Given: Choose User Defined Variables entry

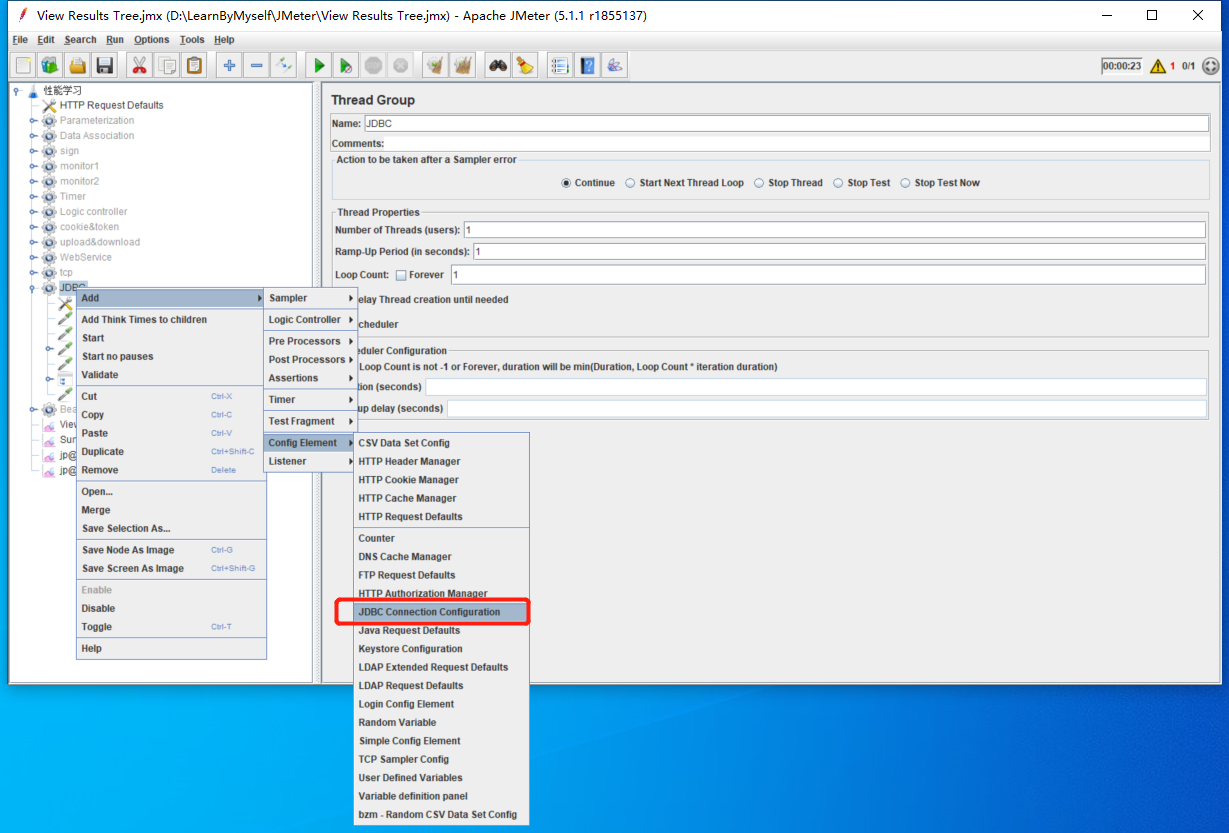Looking at the screenshot, I should point(441,778).
